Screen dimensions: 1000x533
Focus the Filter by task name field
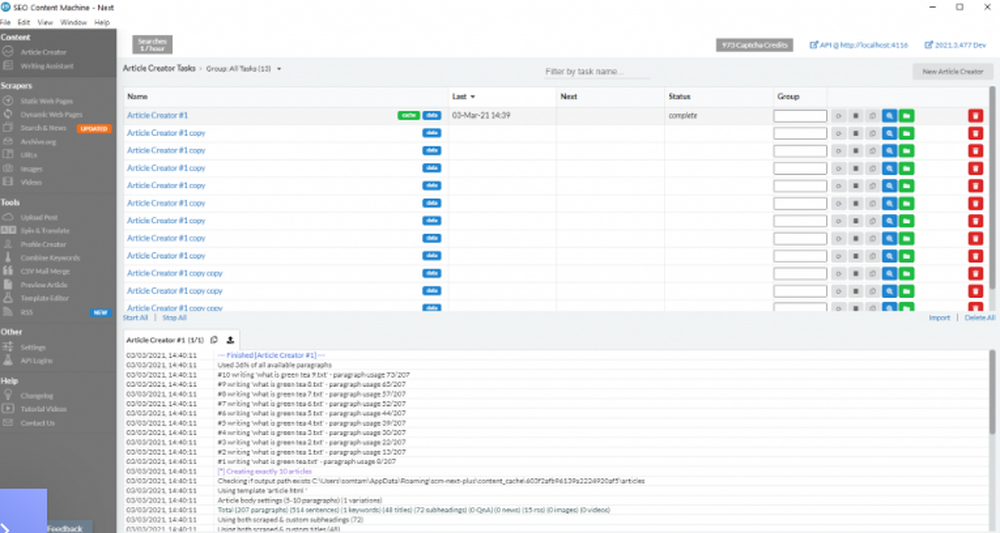click(x=597, y=71)
